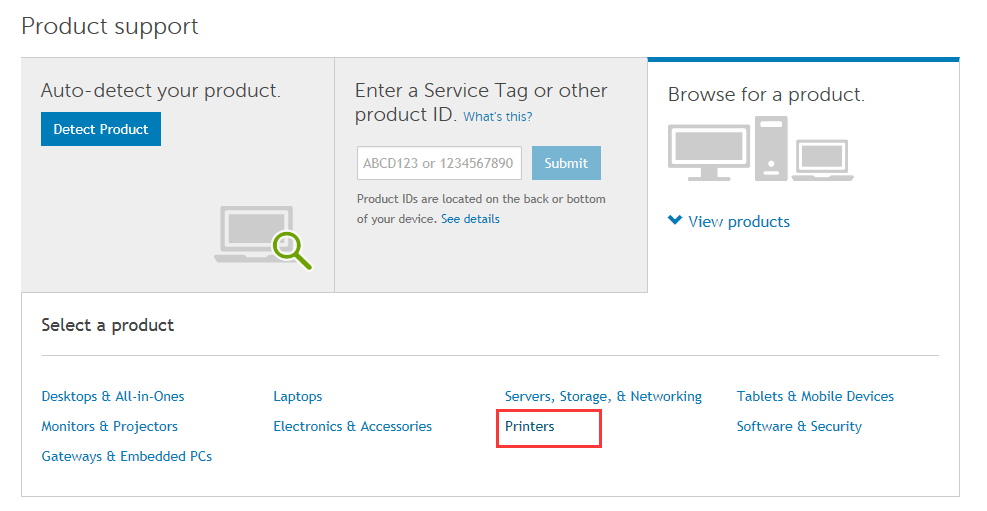Click the laptop with magnifying glass icon

[x=262, y=237]
